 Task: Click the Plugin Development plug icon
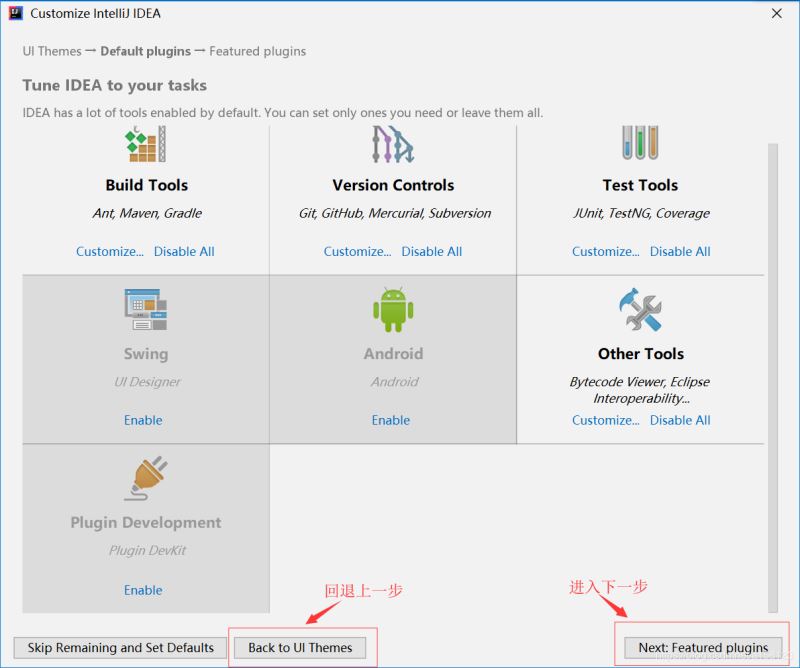point(146,479)
